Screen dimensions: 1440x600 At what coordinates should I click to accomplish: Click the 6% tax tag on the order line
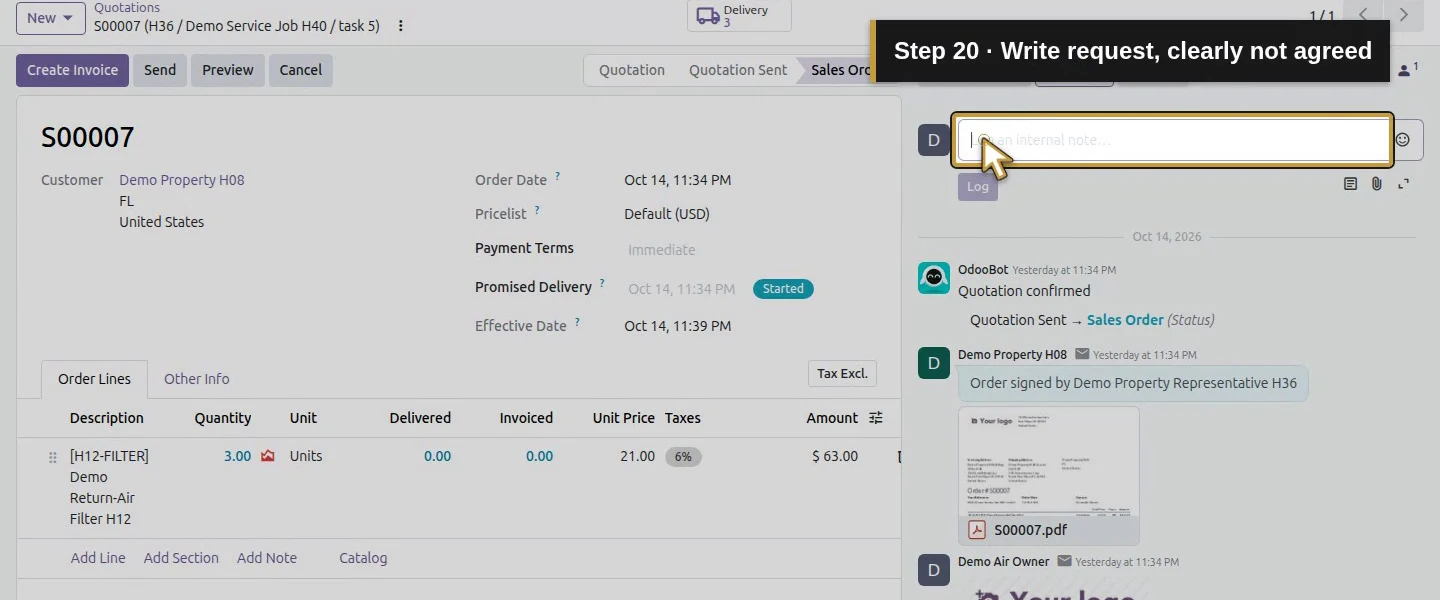(683, 457)
